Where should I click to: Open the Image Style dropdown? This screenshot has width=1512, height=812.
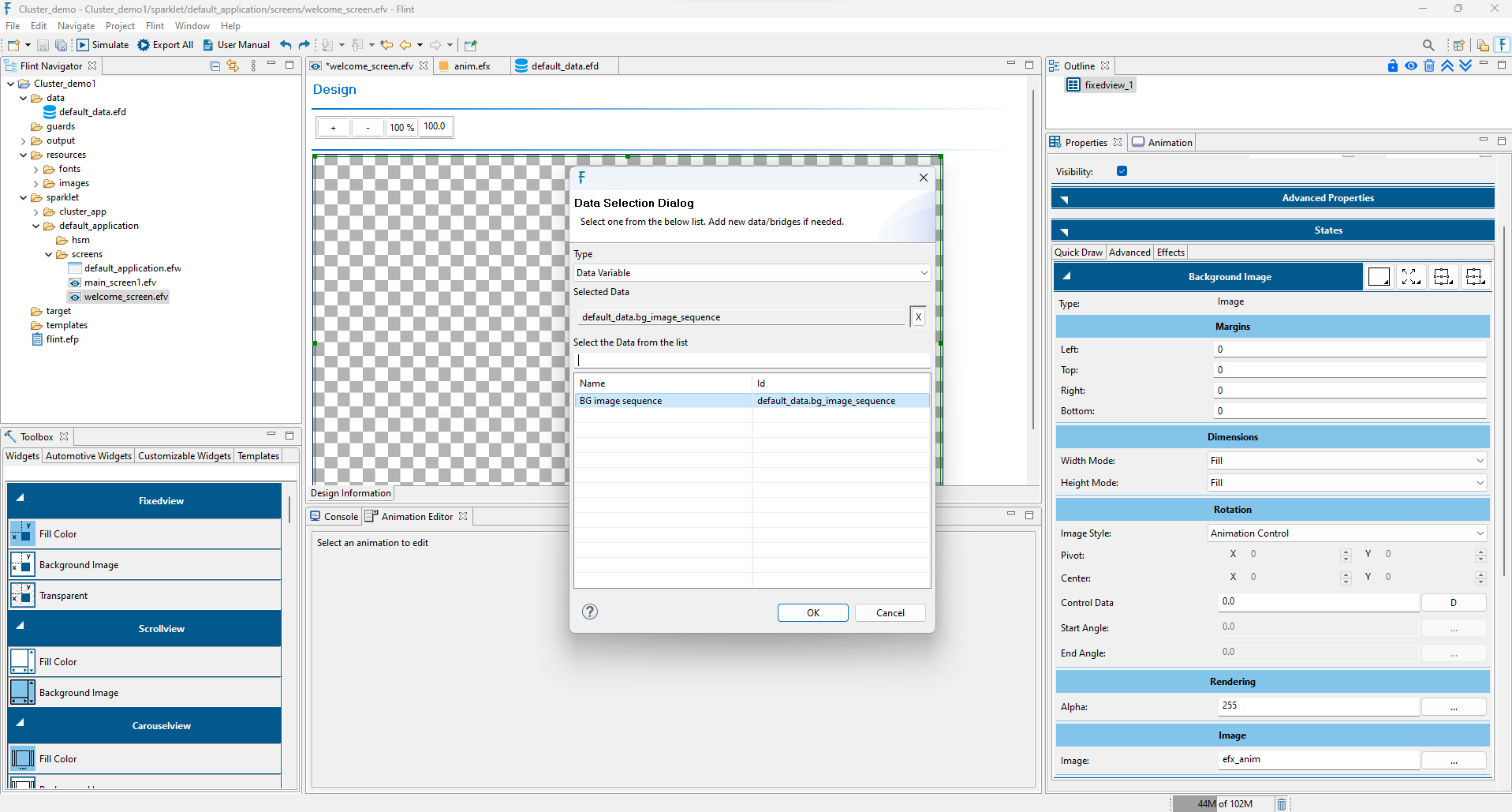click(1480, 533)
